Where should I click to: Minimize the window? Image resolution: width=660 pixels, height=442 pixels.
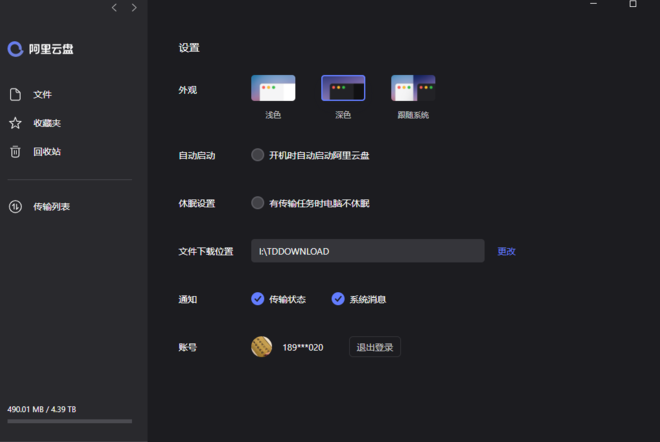point(593,3)
